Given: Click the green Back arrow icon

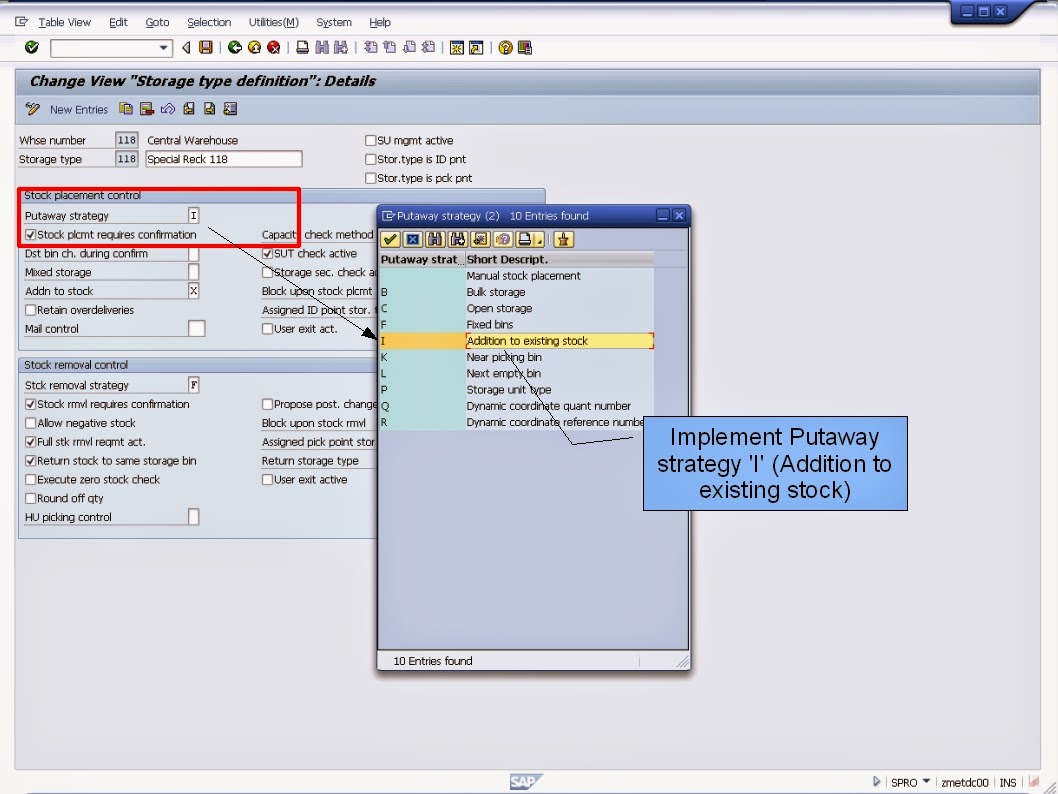Looking at the screenshot, I should [x=234, y=47].
